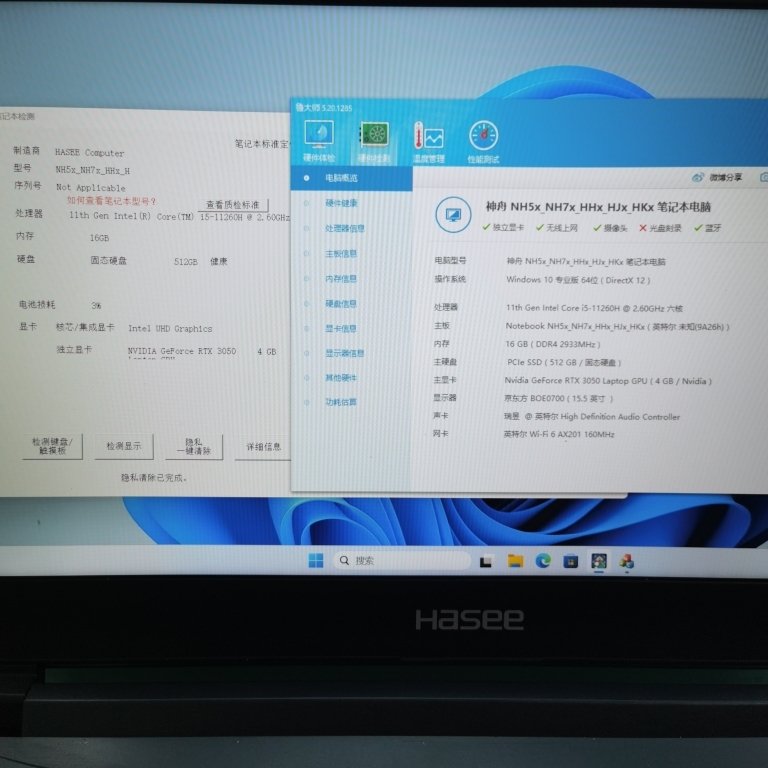Screen dimensions: 768x768
Task: Open the 硬件体检 hardware checkup icon
Action: (319, 137)
